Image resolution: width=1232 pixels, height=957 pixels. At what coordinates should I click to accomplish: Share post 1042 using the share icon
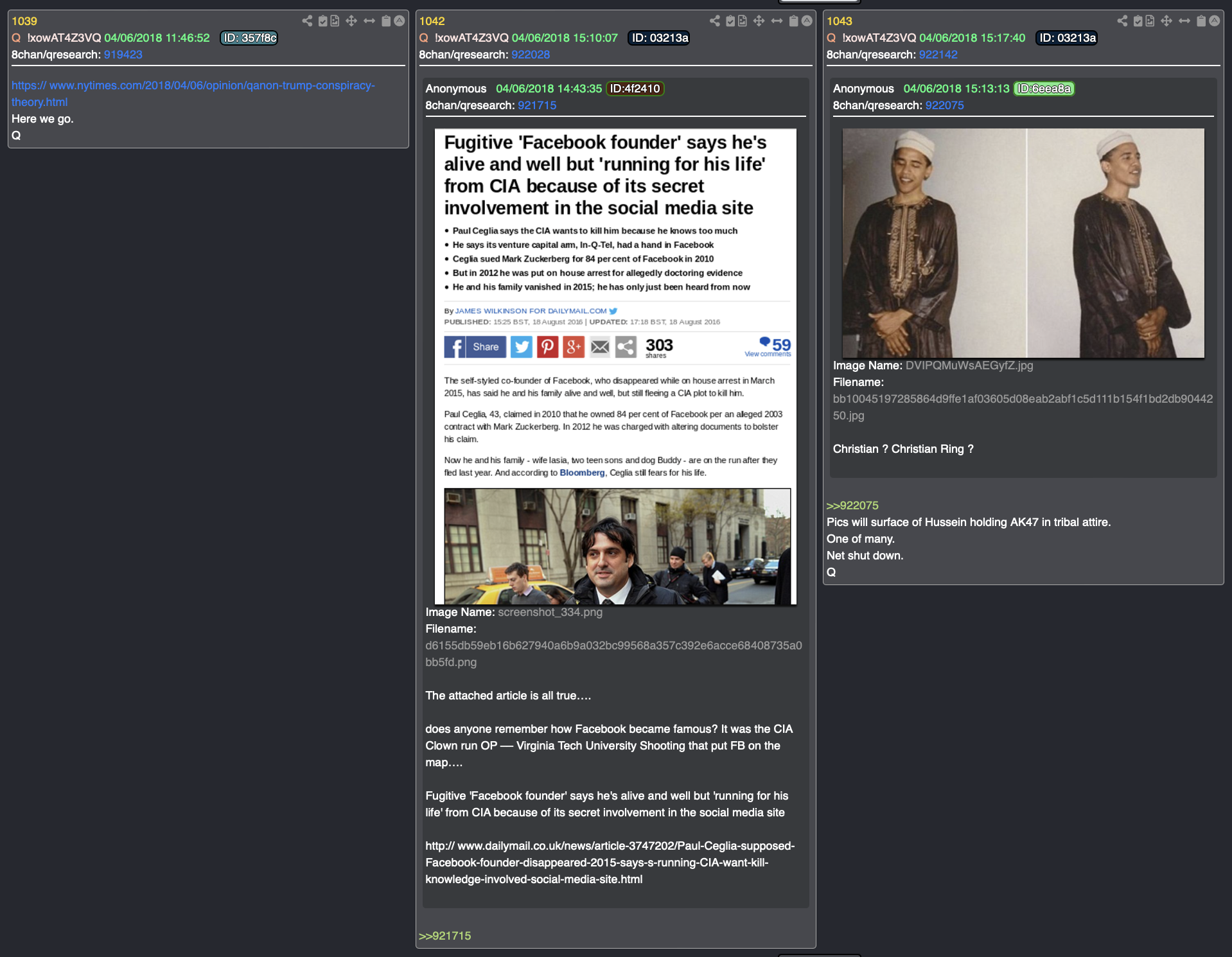[715, 21]
